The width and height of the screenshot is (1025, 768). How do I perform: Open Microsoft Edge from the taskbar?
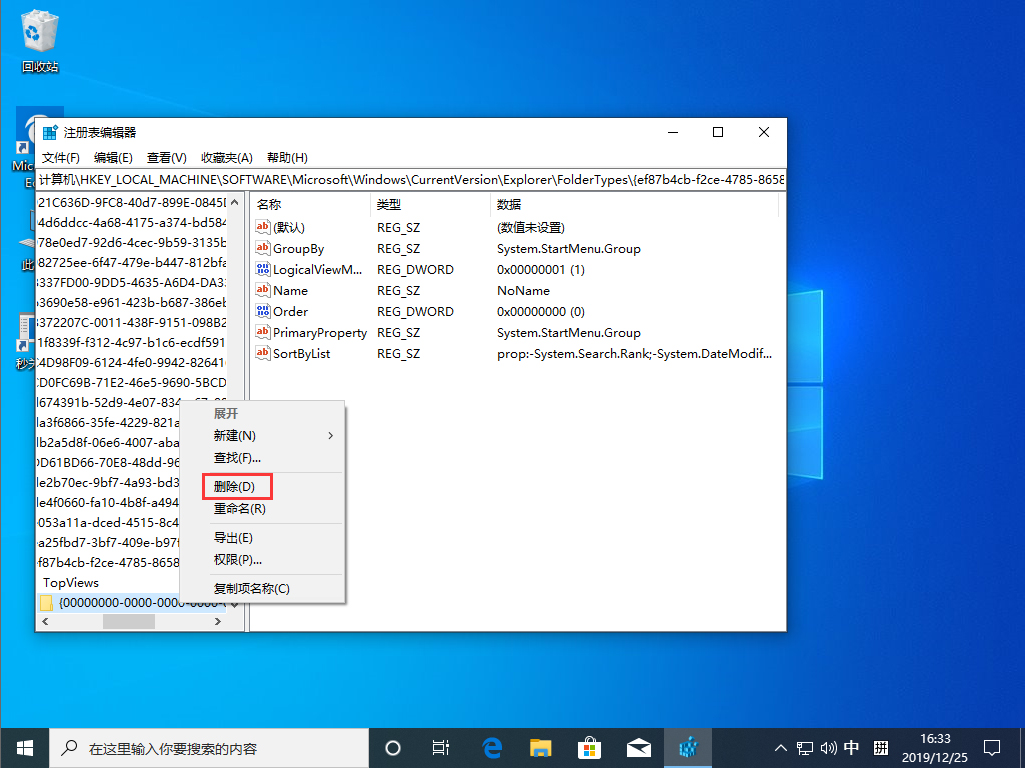pos(490,747)
